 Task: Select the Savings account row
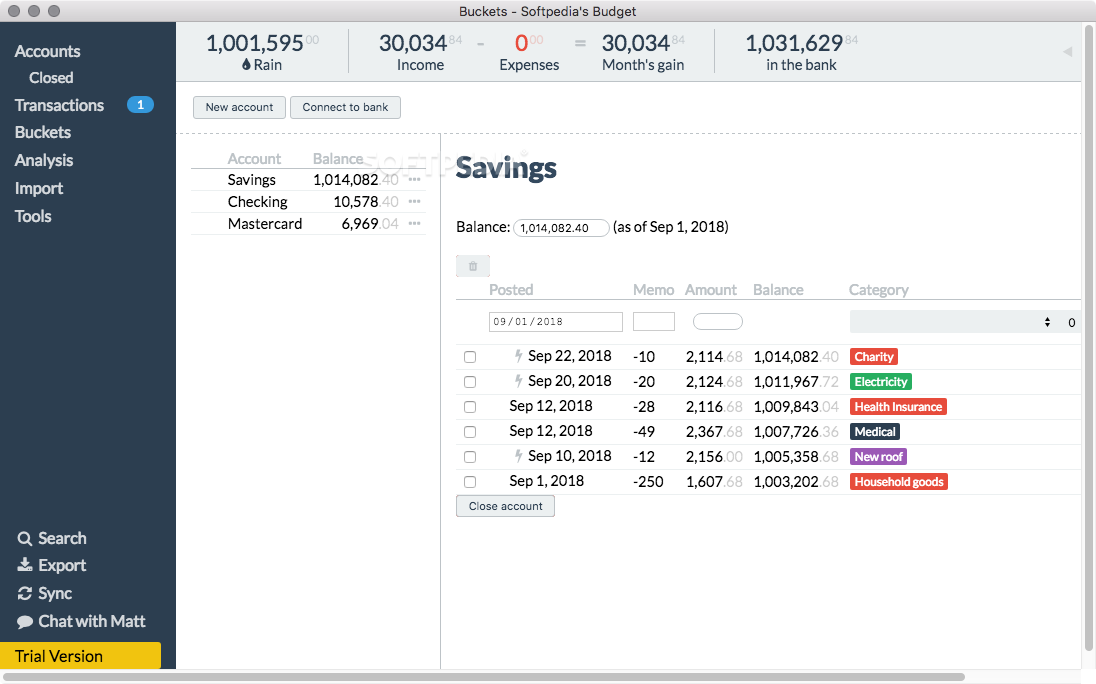[x=308, y=180]
